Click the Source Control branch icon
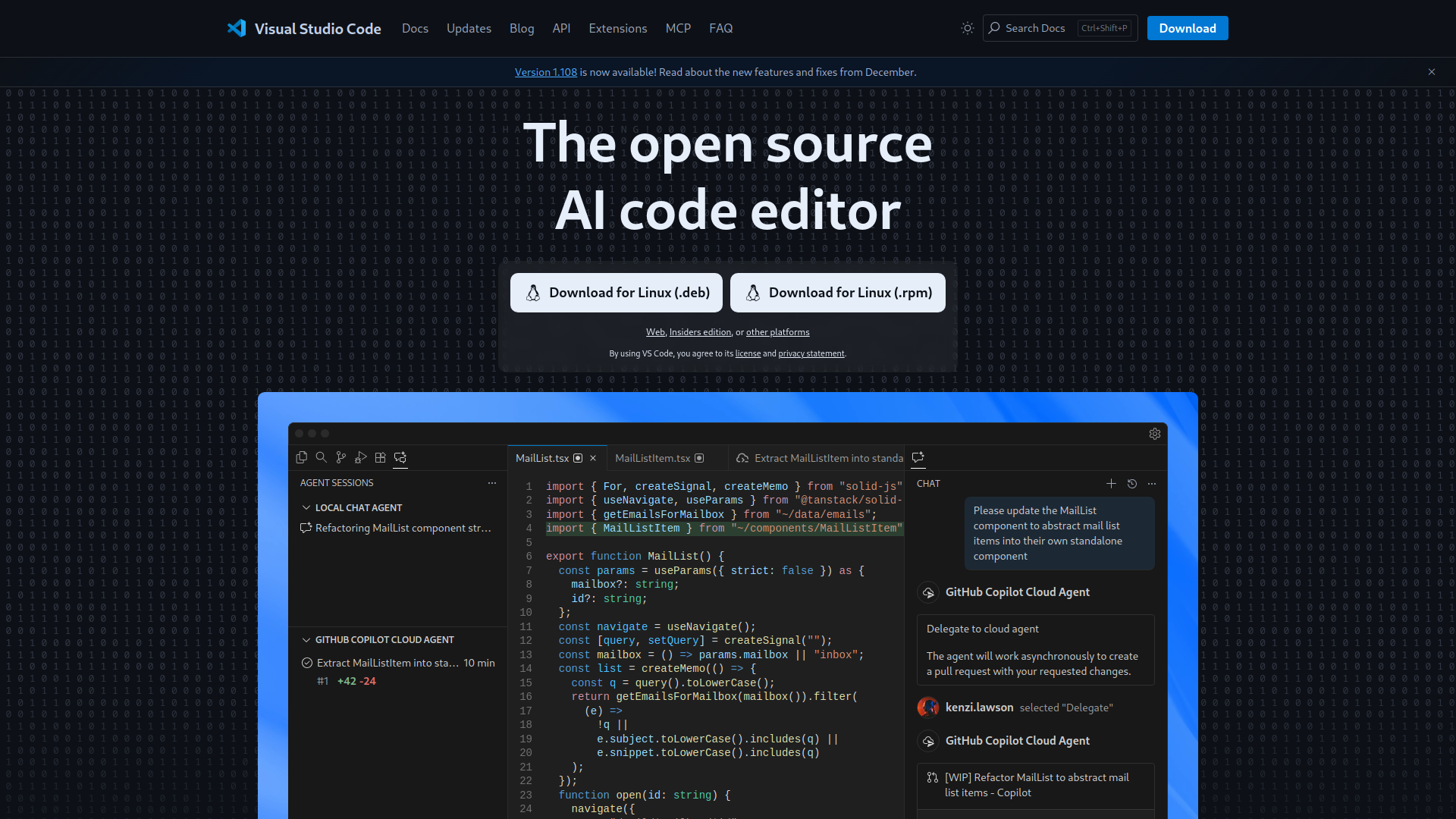The width and height of the screenshot is (1456, 819). [341, 457]
